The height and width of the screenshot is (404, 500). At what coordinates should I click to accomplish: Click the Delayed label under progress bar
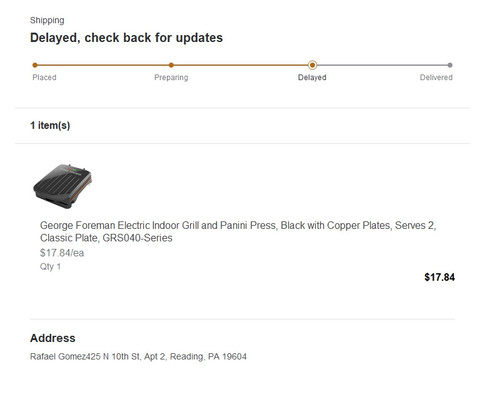click(312, 77)
